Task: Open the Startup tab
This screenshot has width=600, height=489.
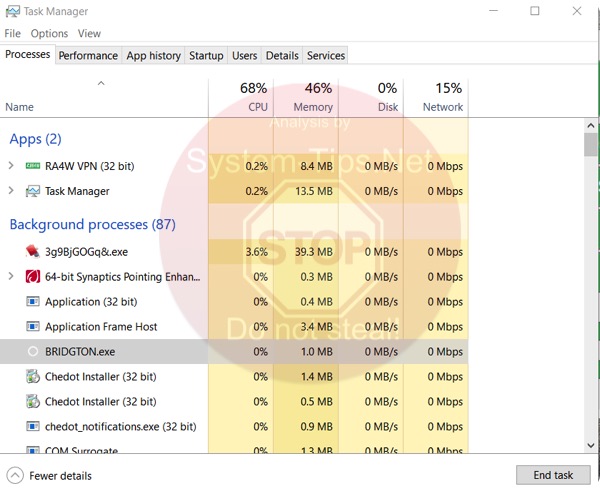Action: [x=206, y=56]
